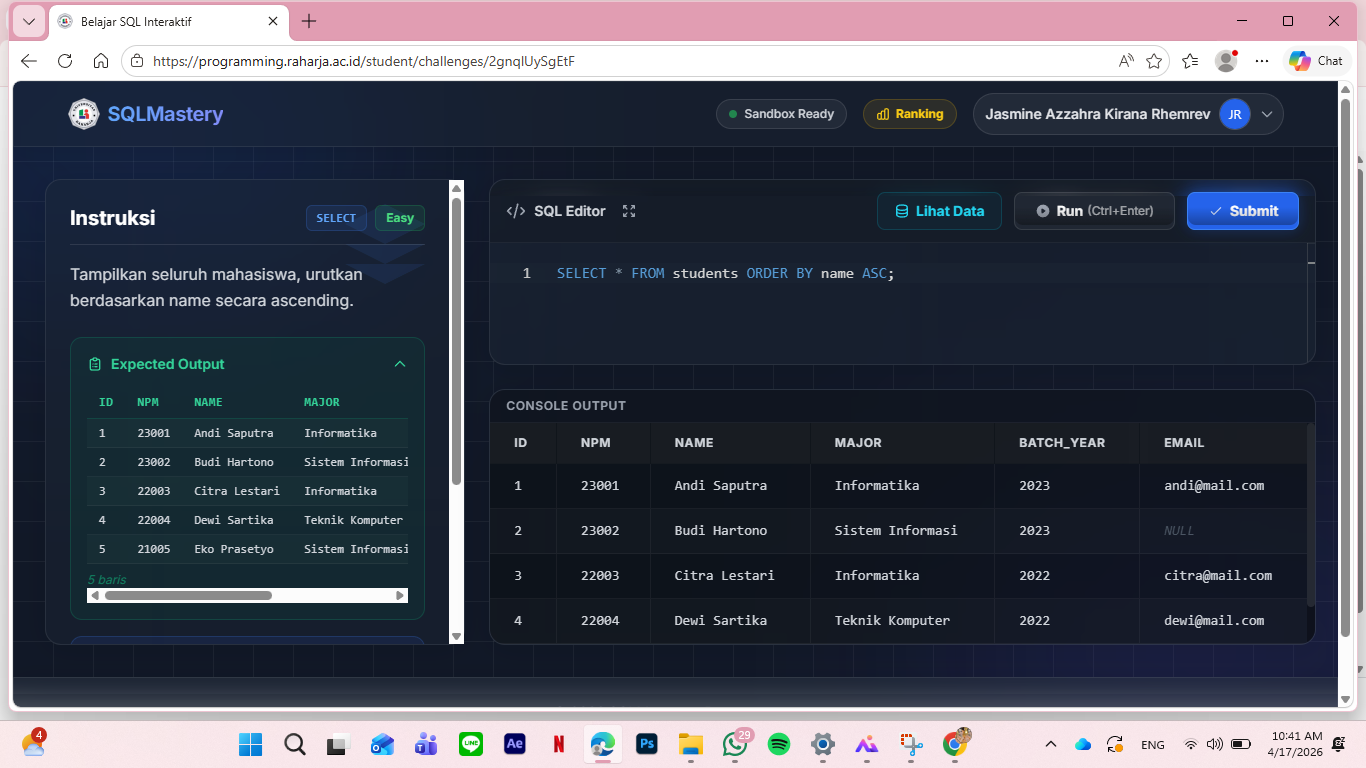Click the JR avatar icon

point(1234,114)
